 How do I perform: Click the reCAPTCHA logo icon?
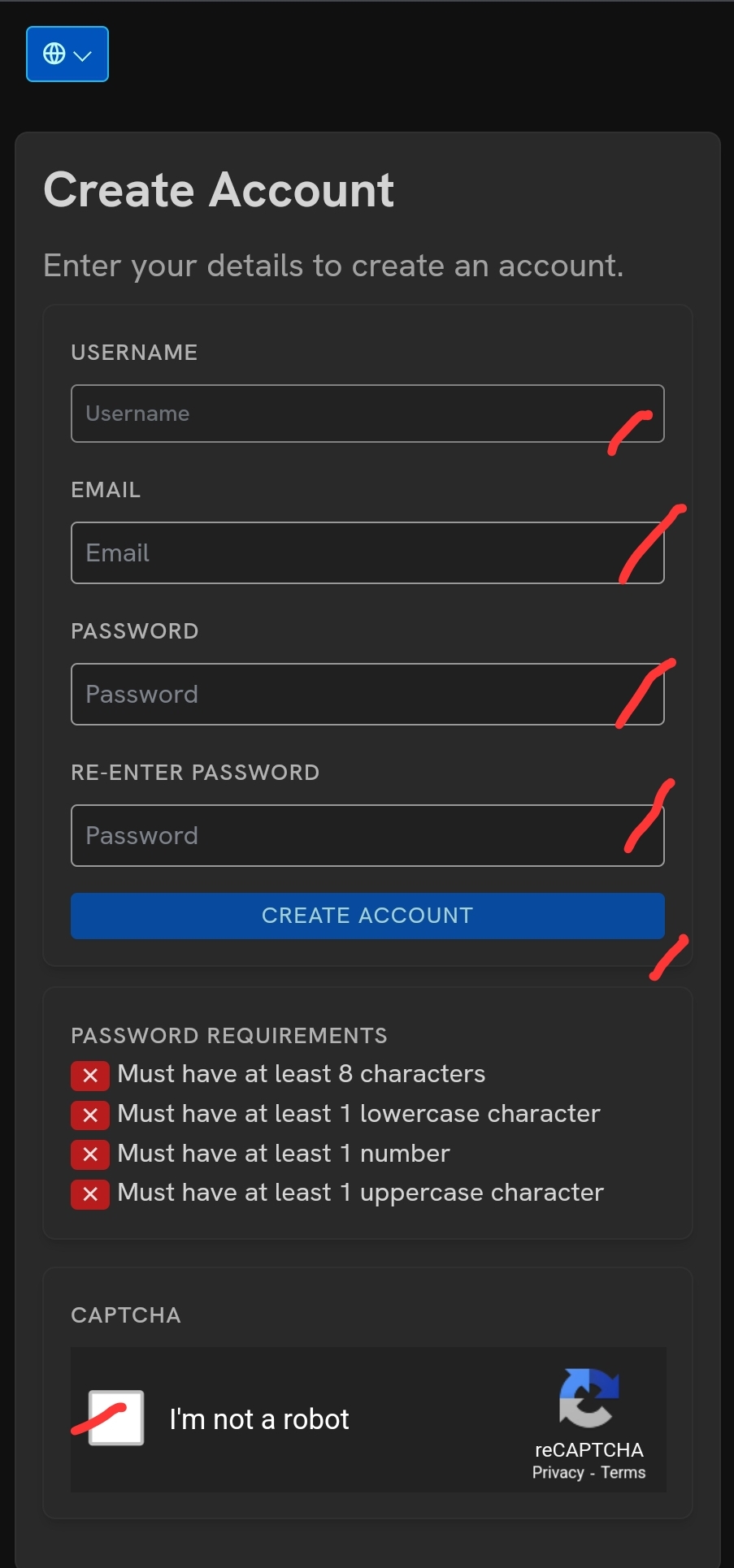point(589,1397)
